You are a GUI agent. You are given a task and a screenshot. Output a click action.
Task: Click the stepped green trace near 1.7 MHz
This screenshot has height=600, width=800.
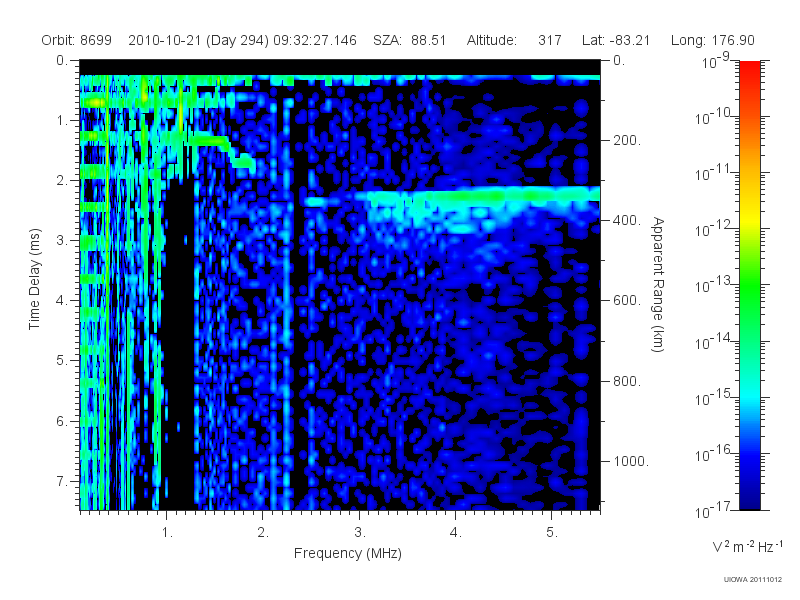pos(224,149)
